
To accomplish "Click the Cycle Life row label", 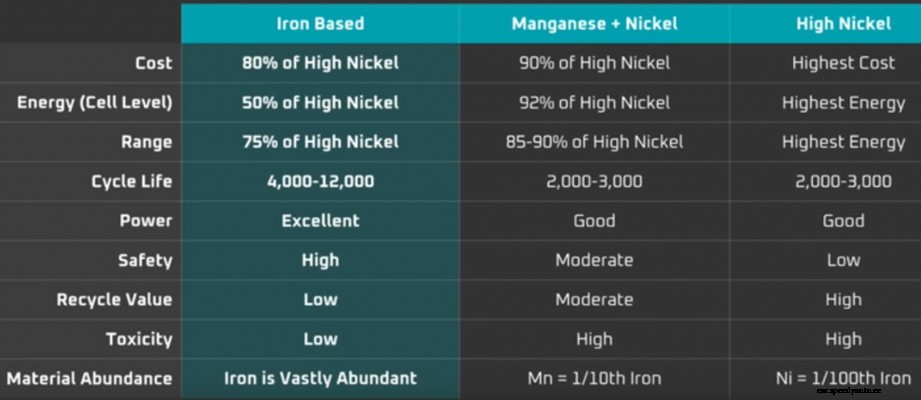I will click(131, 182).
